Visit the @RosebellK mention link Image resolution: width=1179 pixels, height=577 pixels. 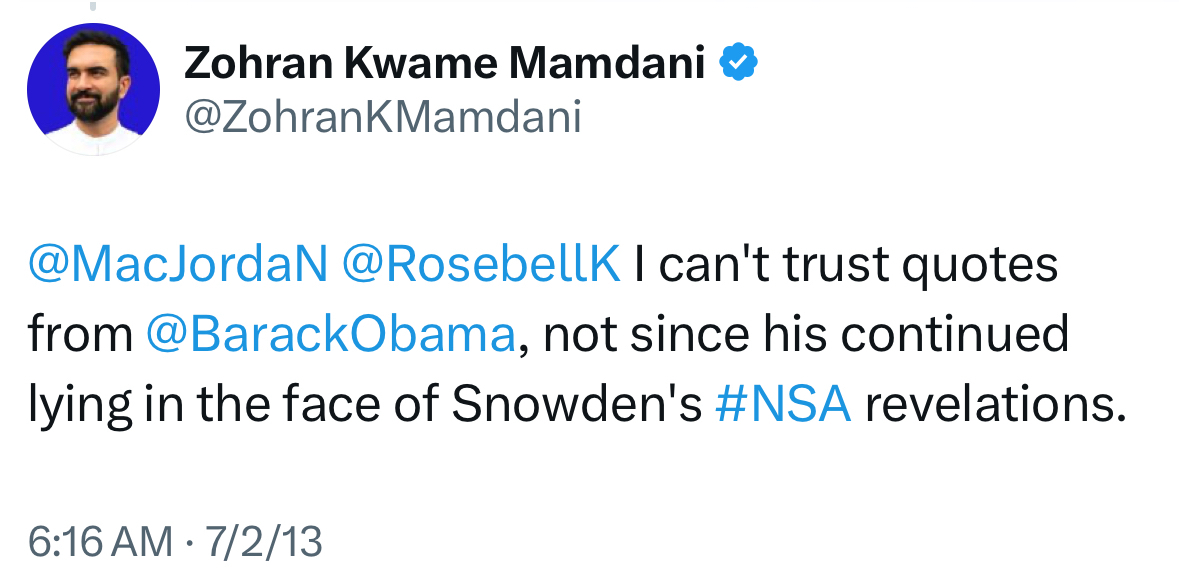pyautogui.click(x=481, y=265)
